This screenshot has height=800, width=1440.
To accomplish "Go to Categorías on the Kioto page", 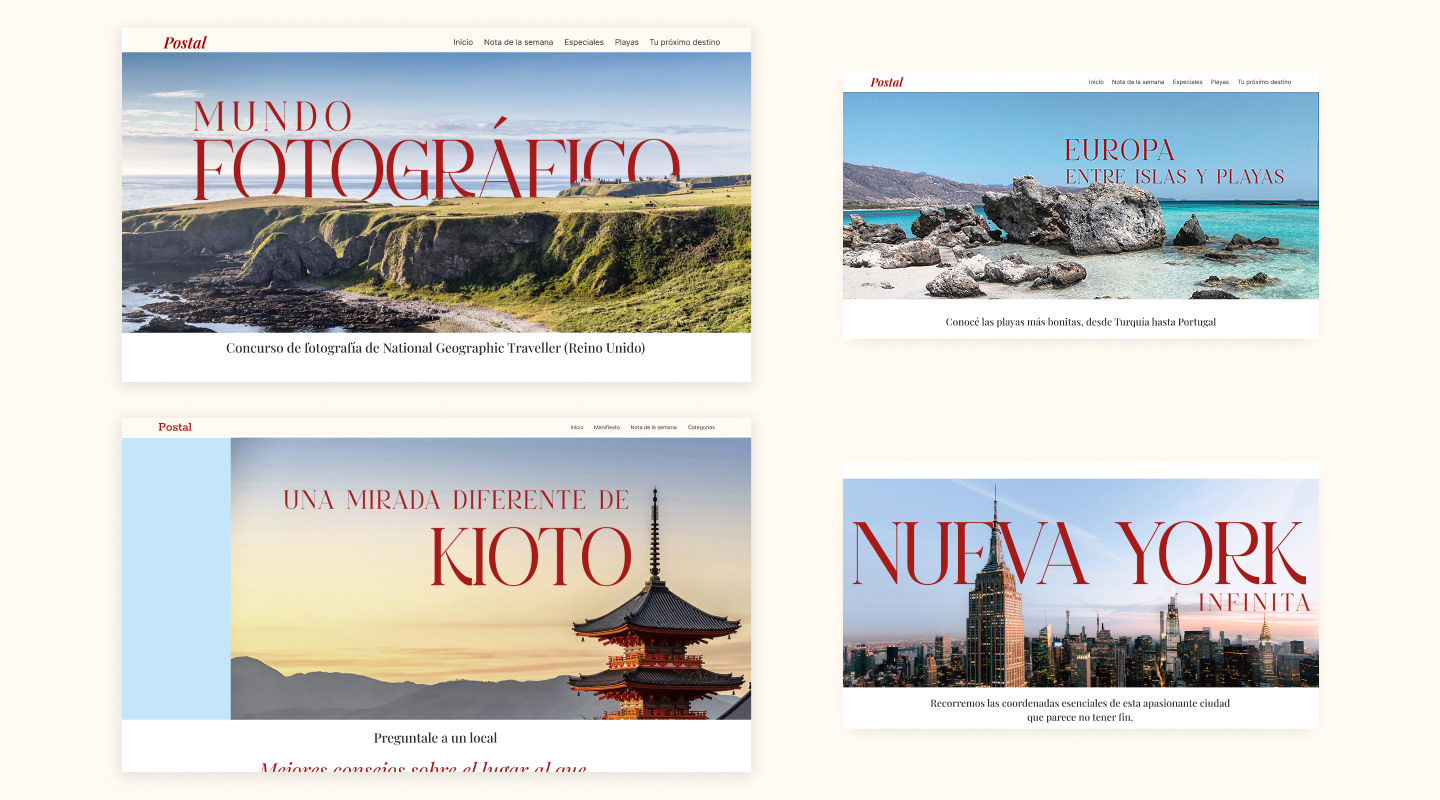I will click(701, 427).
